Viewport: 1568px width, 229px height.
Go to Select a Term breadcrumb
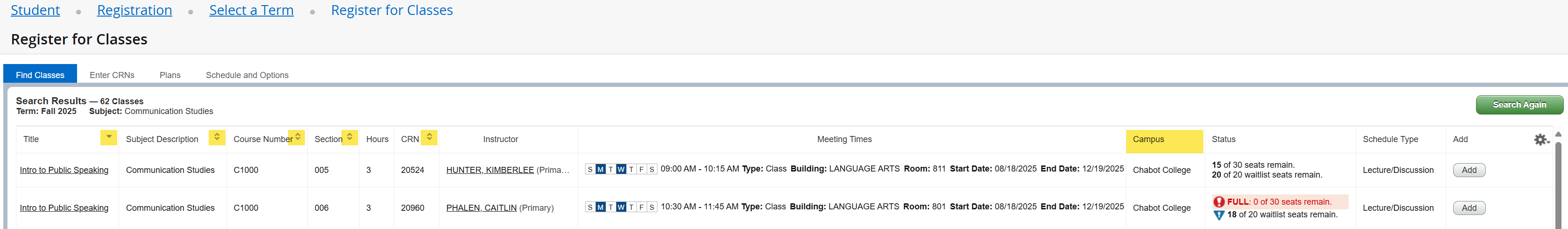point(251,10)
